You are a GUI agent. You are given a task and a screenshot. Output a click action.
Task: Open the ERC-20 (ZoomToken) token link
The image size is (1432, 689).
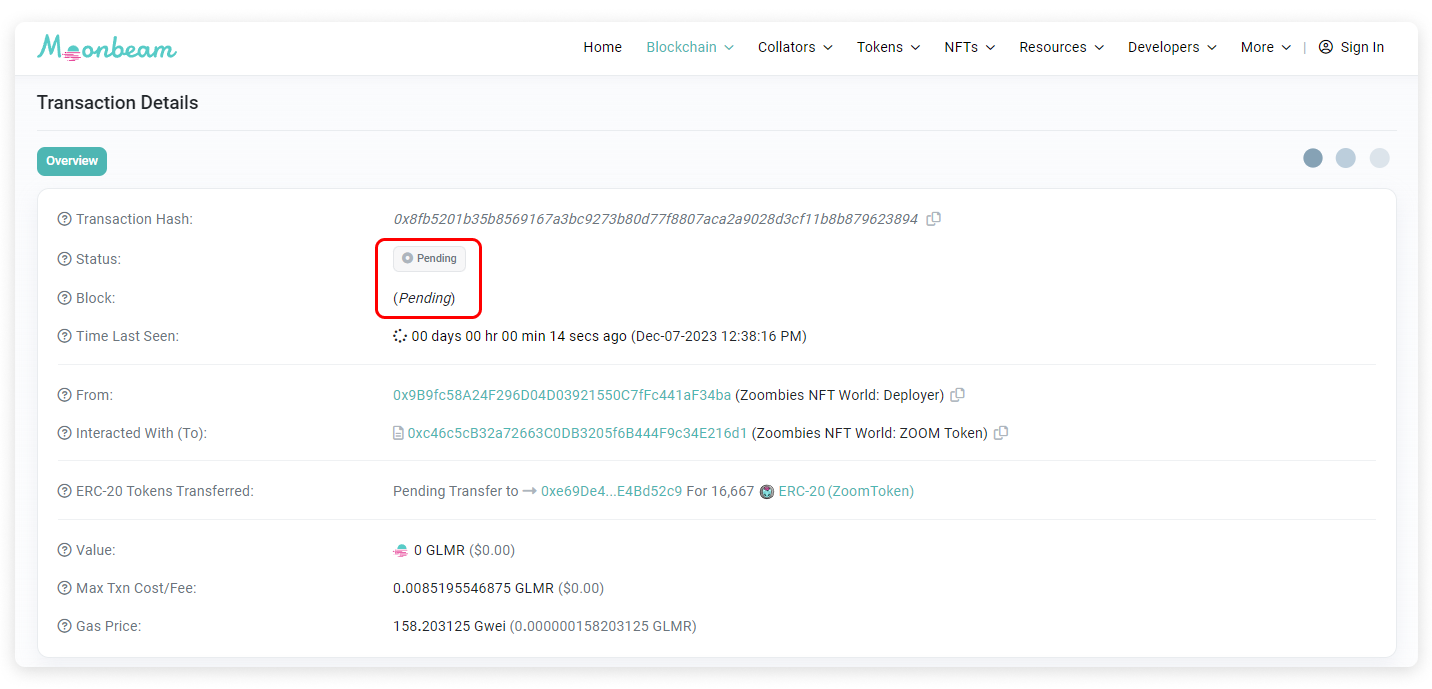[x=846, y=491]
